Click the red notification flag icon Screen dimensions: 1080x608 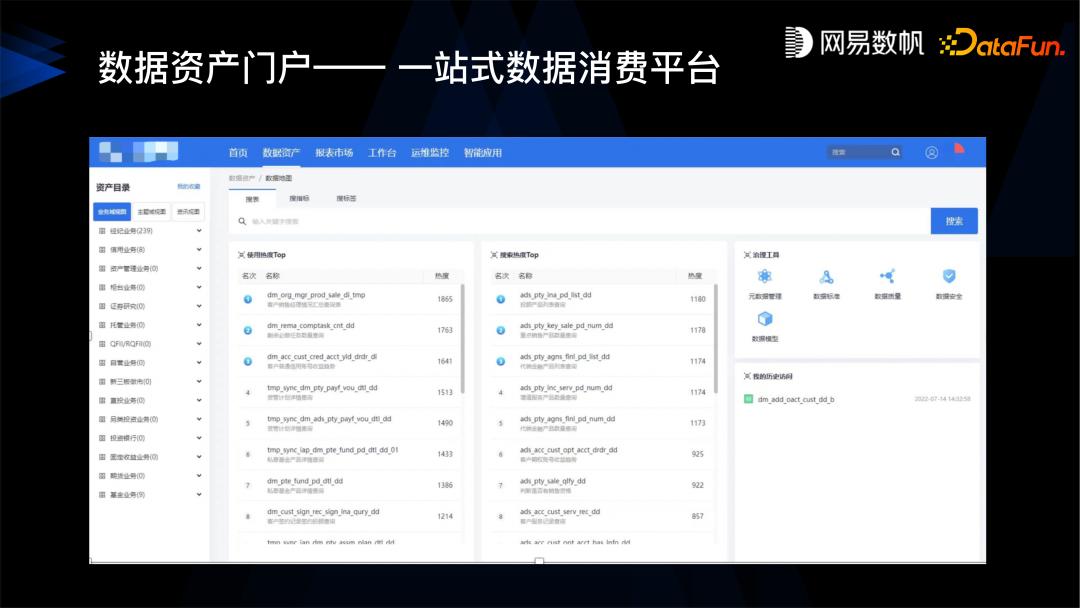[x=958, y=151]
